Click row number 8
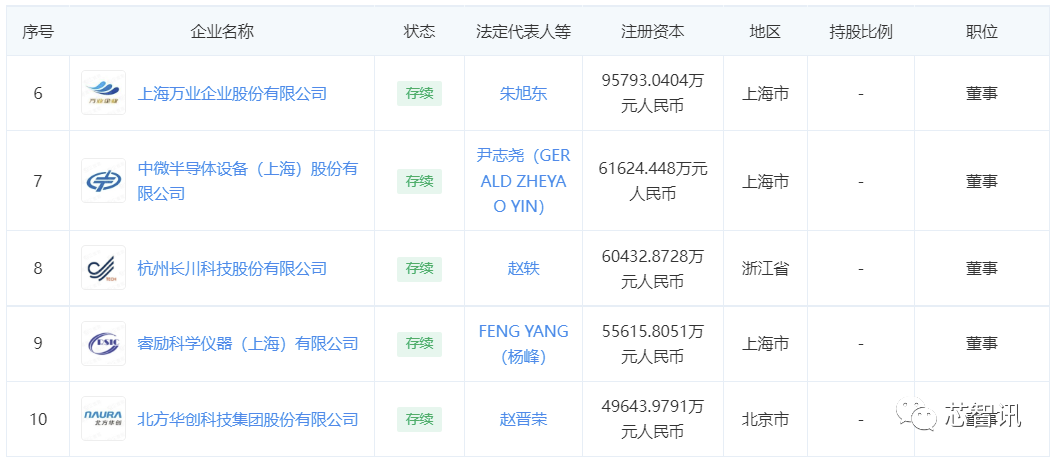The height and width of the screenshot is (462, 1056). point(38,268)
